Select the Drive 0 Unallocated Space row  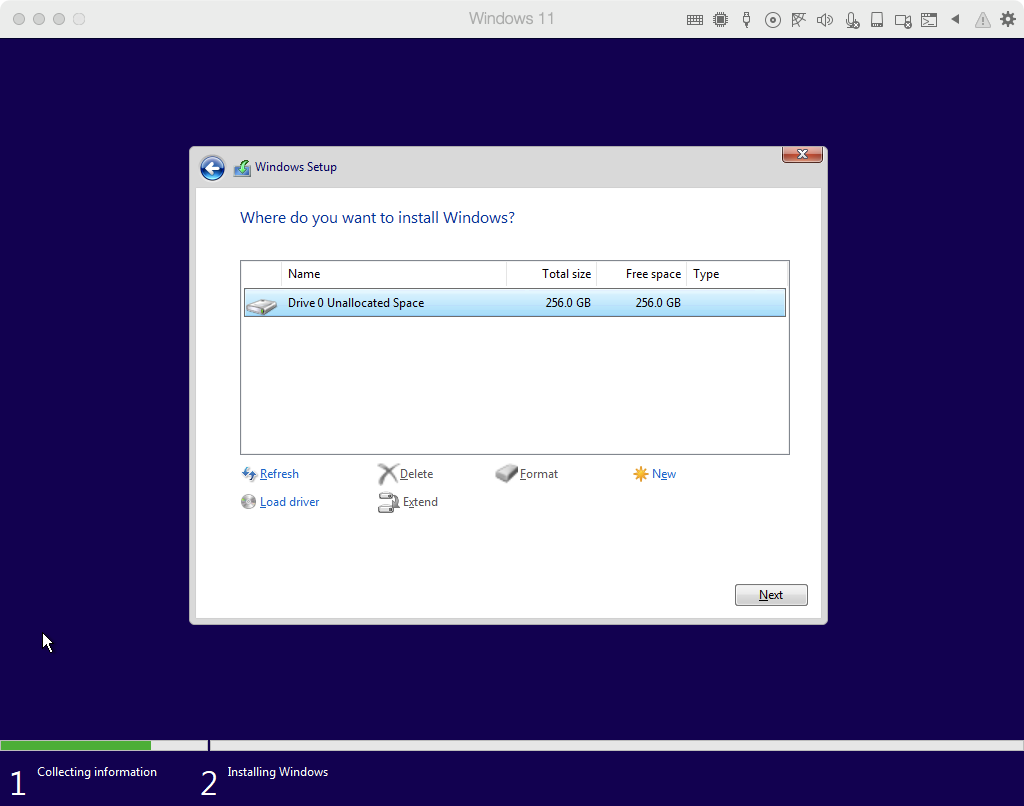515,303
